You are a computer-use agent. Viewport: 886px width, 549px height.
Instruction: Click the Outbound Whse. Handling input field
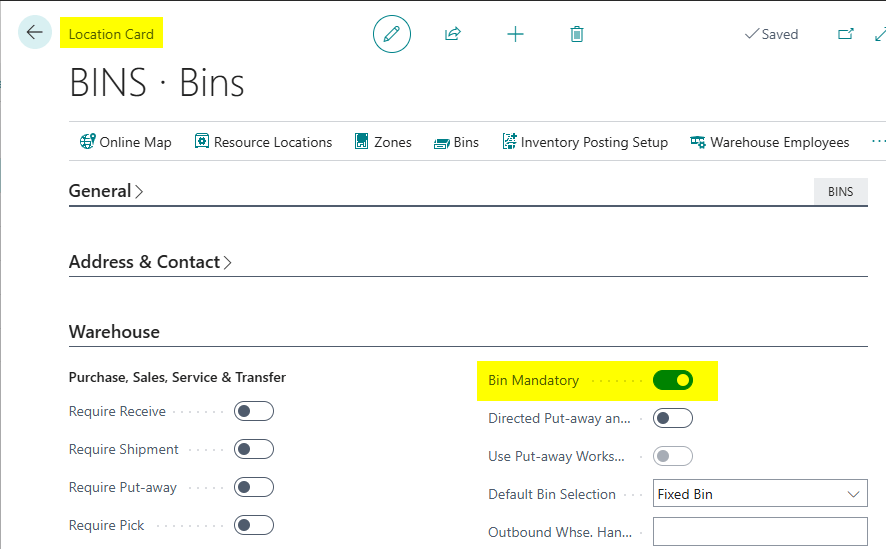[760, 532]
